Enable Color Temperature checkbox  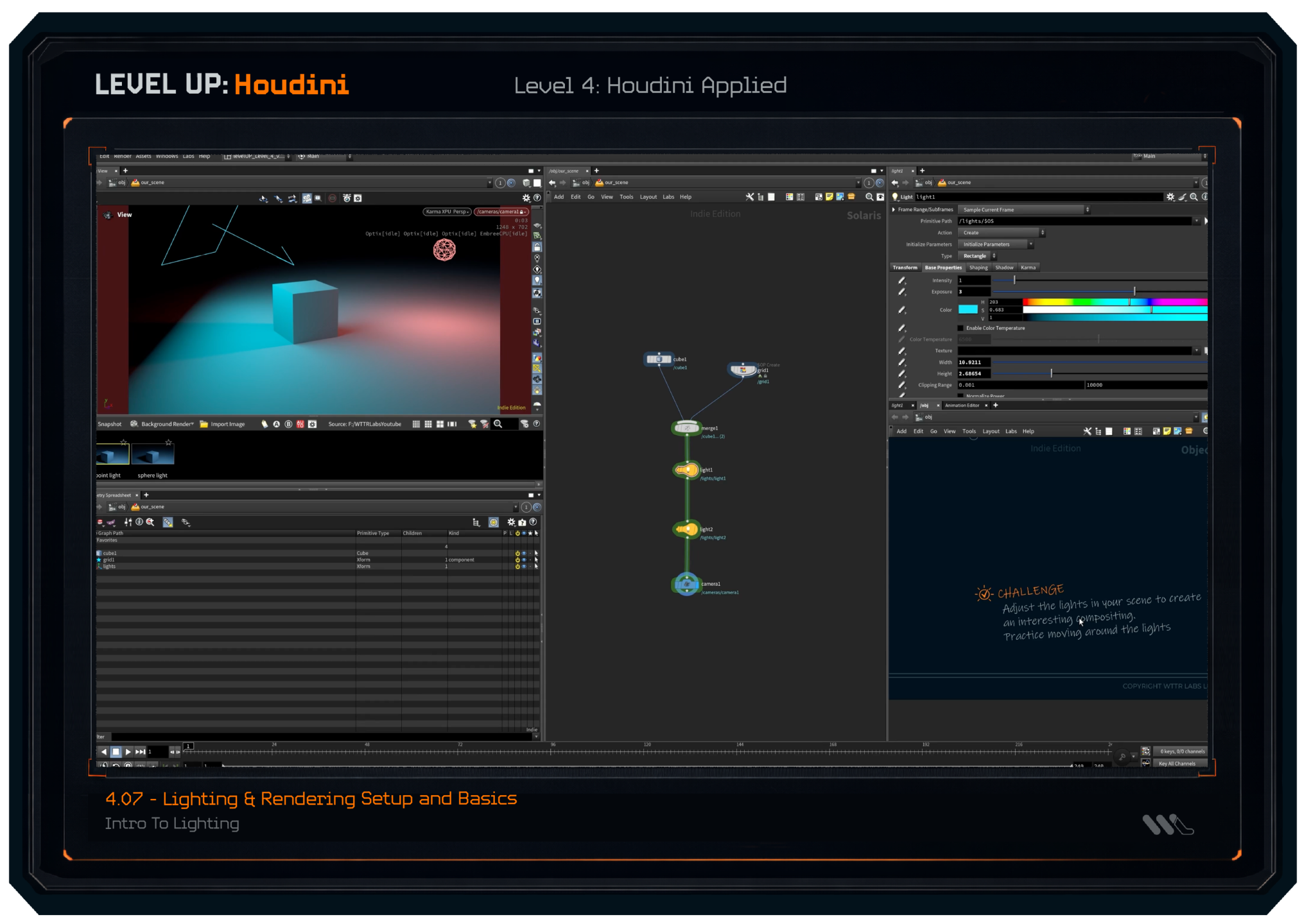point(960,328)
